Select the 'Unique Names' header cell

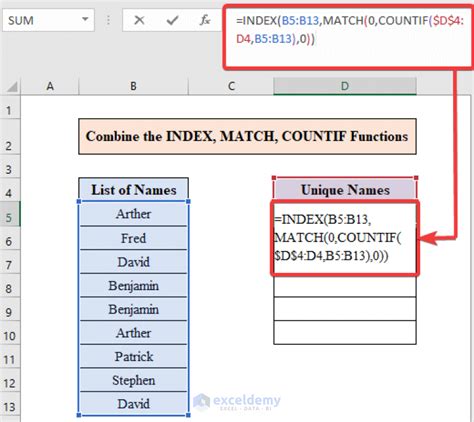tap(345, 190)
